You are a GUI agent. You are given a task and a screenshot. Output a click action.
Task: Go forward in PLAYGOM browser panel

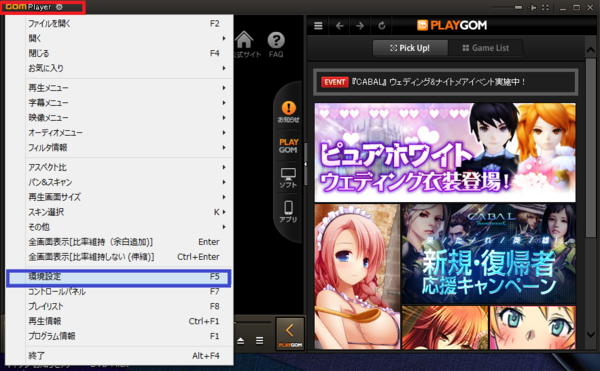point(360,26)
